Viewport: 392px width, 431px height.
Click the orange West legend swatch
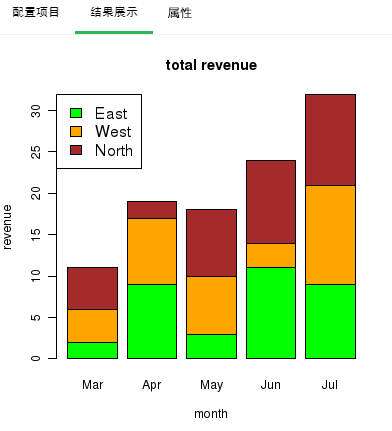(x=76, y=131)
